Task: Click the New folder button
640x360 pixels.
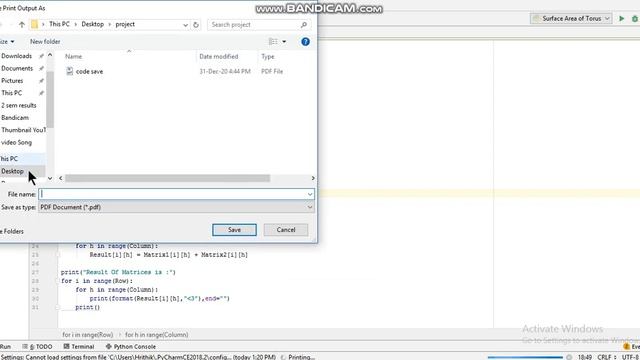Action: coord(45,42)
